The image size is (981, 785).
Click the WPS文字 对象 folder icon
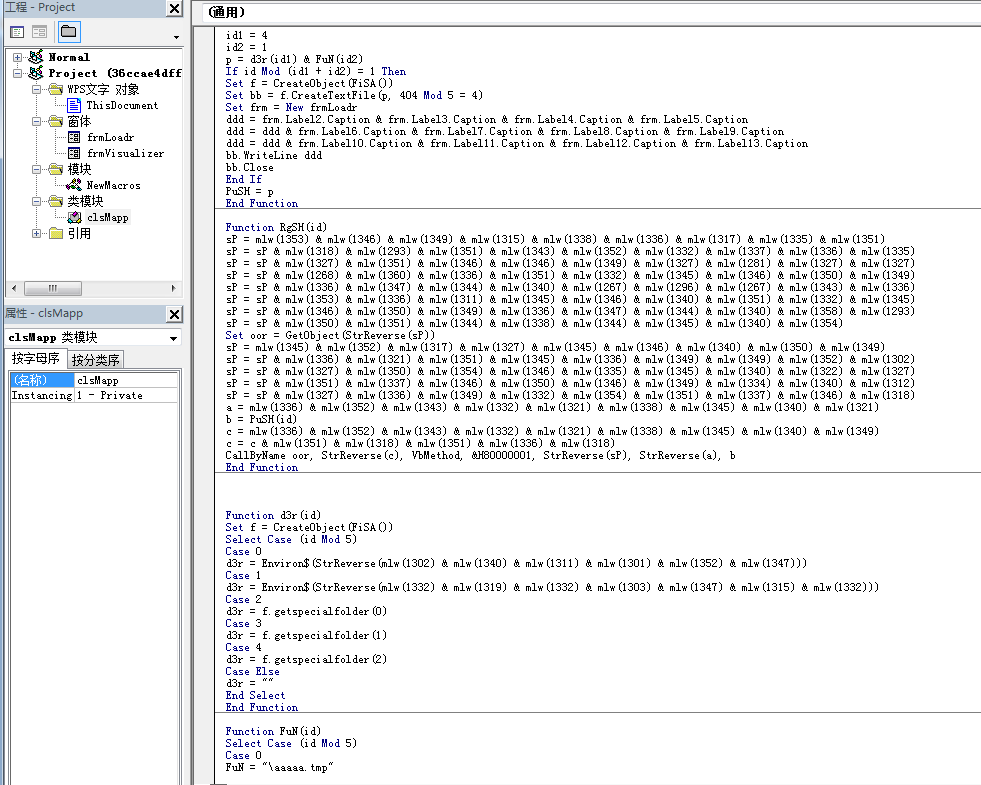click(56, 89)
